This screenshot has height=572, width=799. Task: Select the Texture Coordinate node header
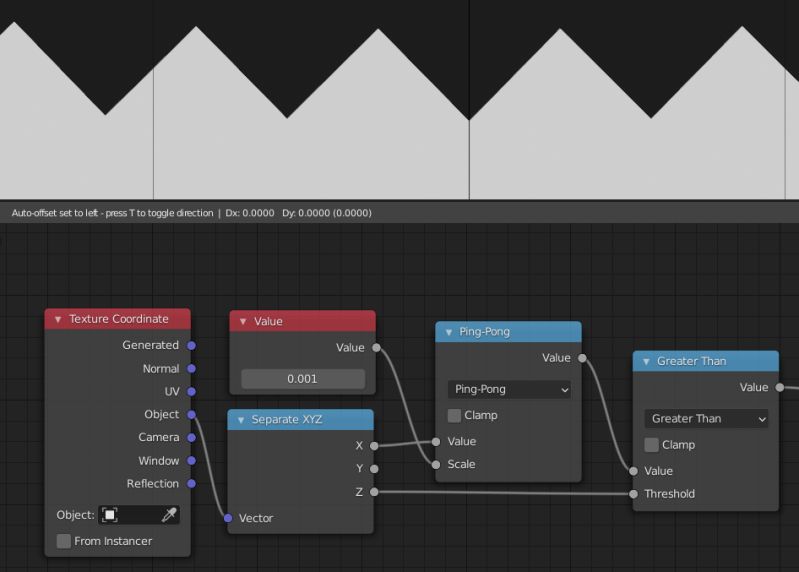tap(118, 319)
